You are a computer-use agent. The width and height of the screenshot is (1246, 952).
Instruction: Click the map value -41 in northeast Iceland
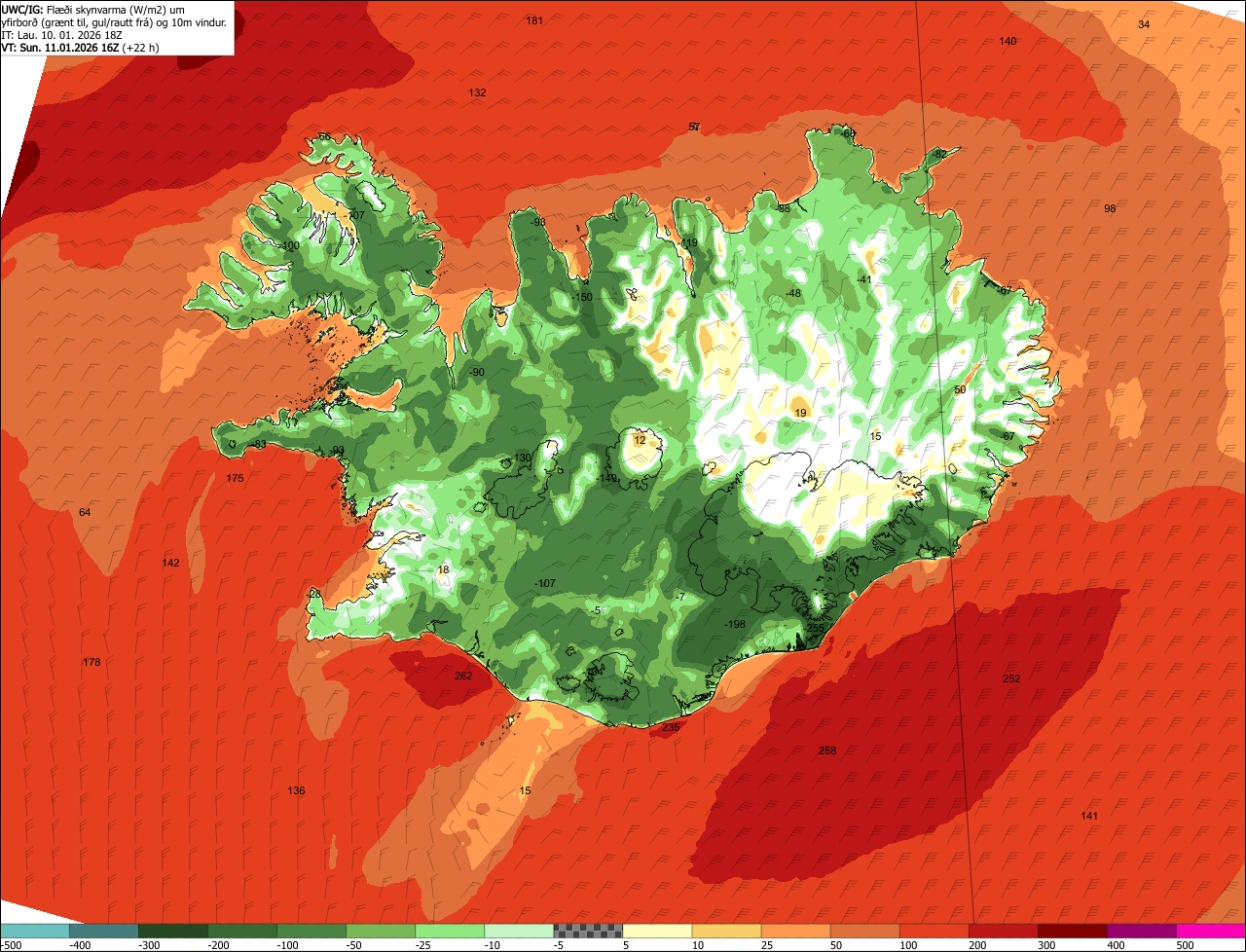[x=863, y=279]
